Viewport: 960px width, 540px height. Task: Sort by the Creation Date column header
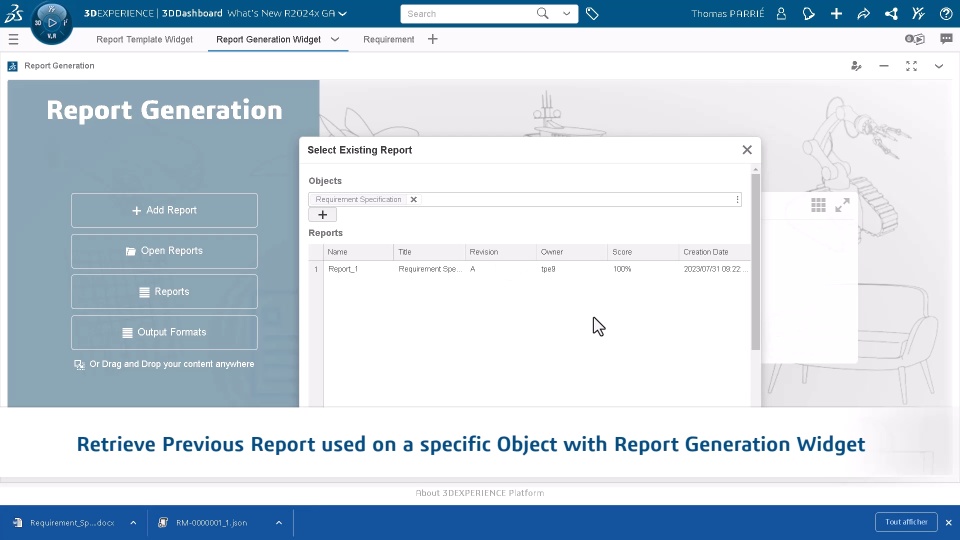[x=714, y=252]
